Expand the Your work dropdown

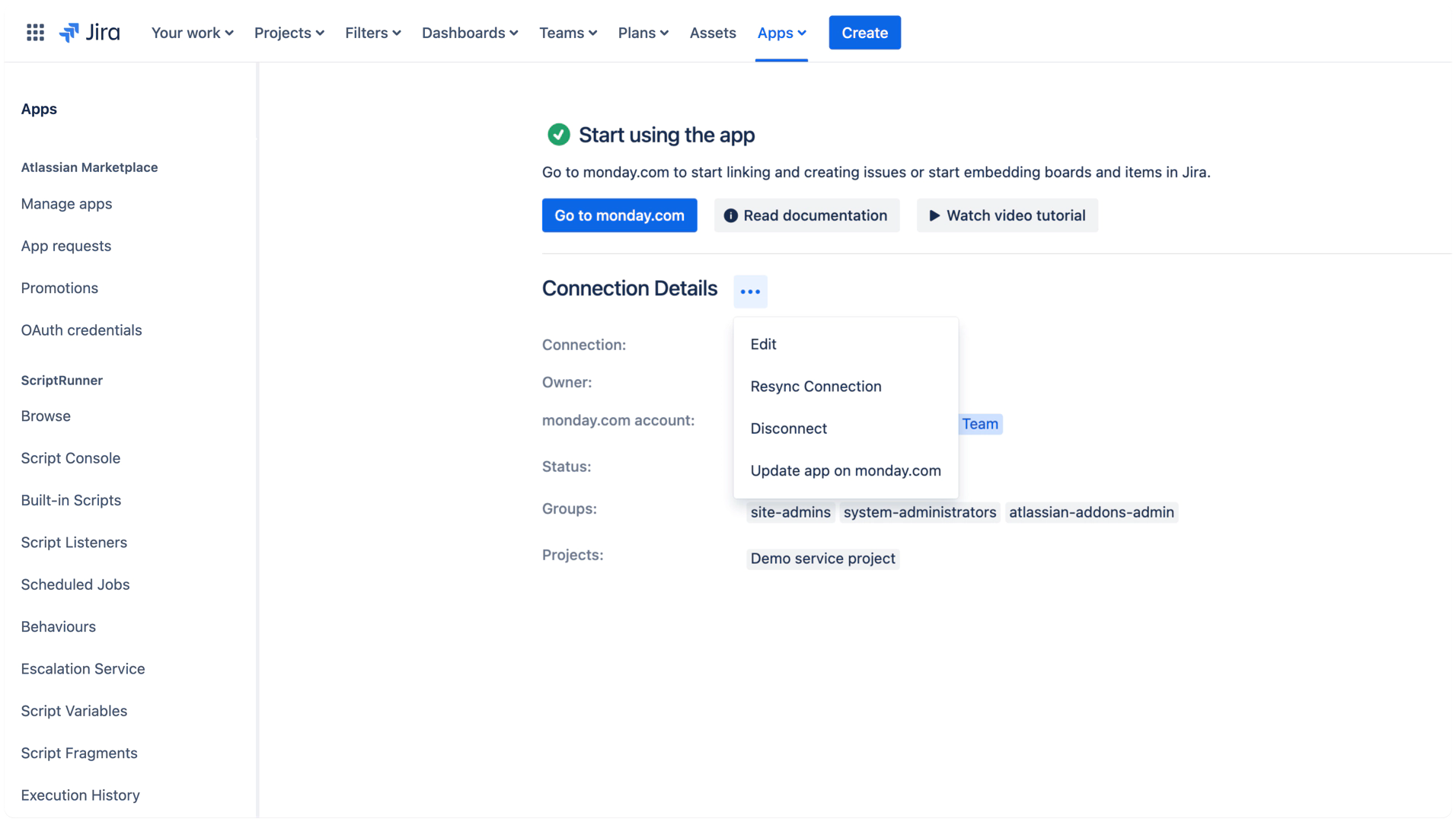point(192,33)
